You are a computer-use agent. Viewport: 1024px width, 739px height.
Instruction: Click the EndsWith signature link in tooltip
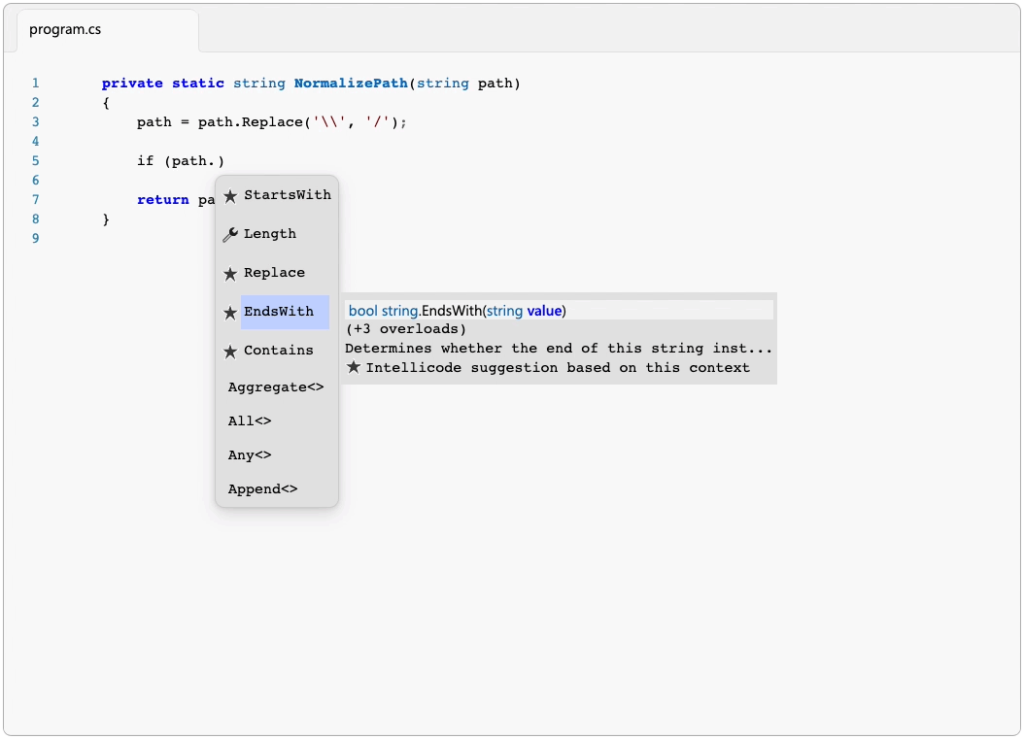[456, 310]
